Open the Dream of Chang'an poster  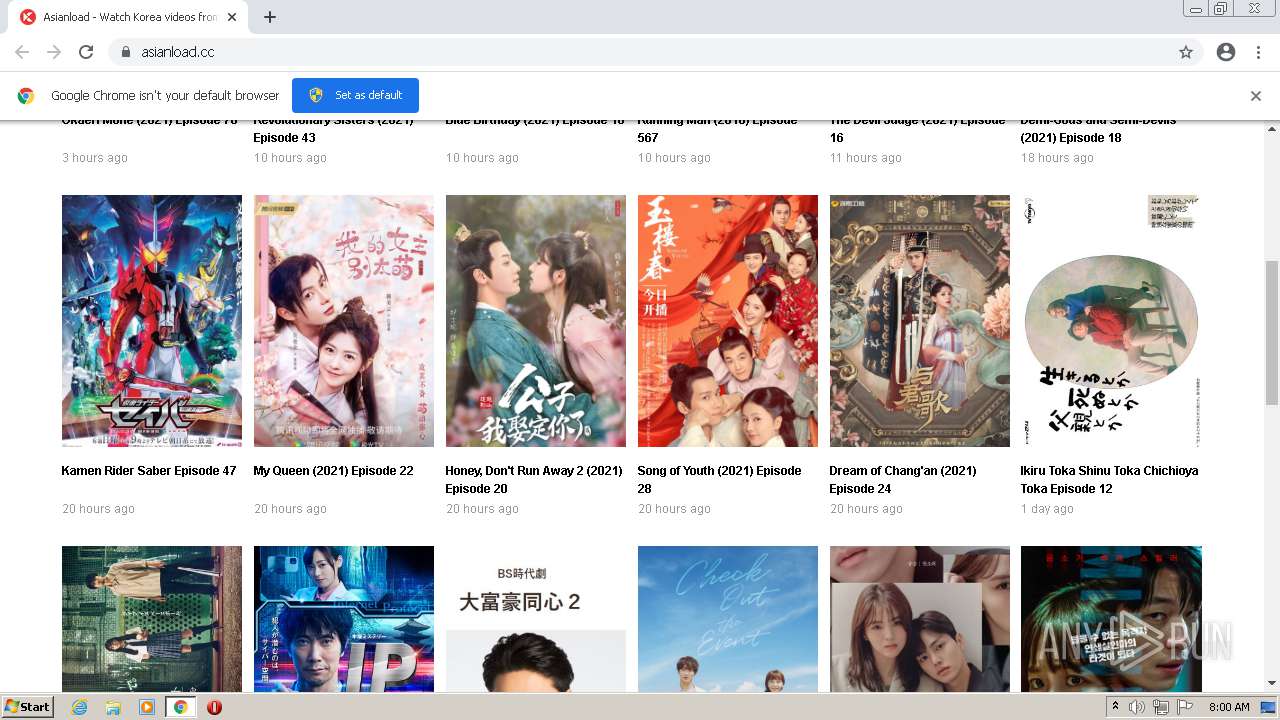[920, 321]
